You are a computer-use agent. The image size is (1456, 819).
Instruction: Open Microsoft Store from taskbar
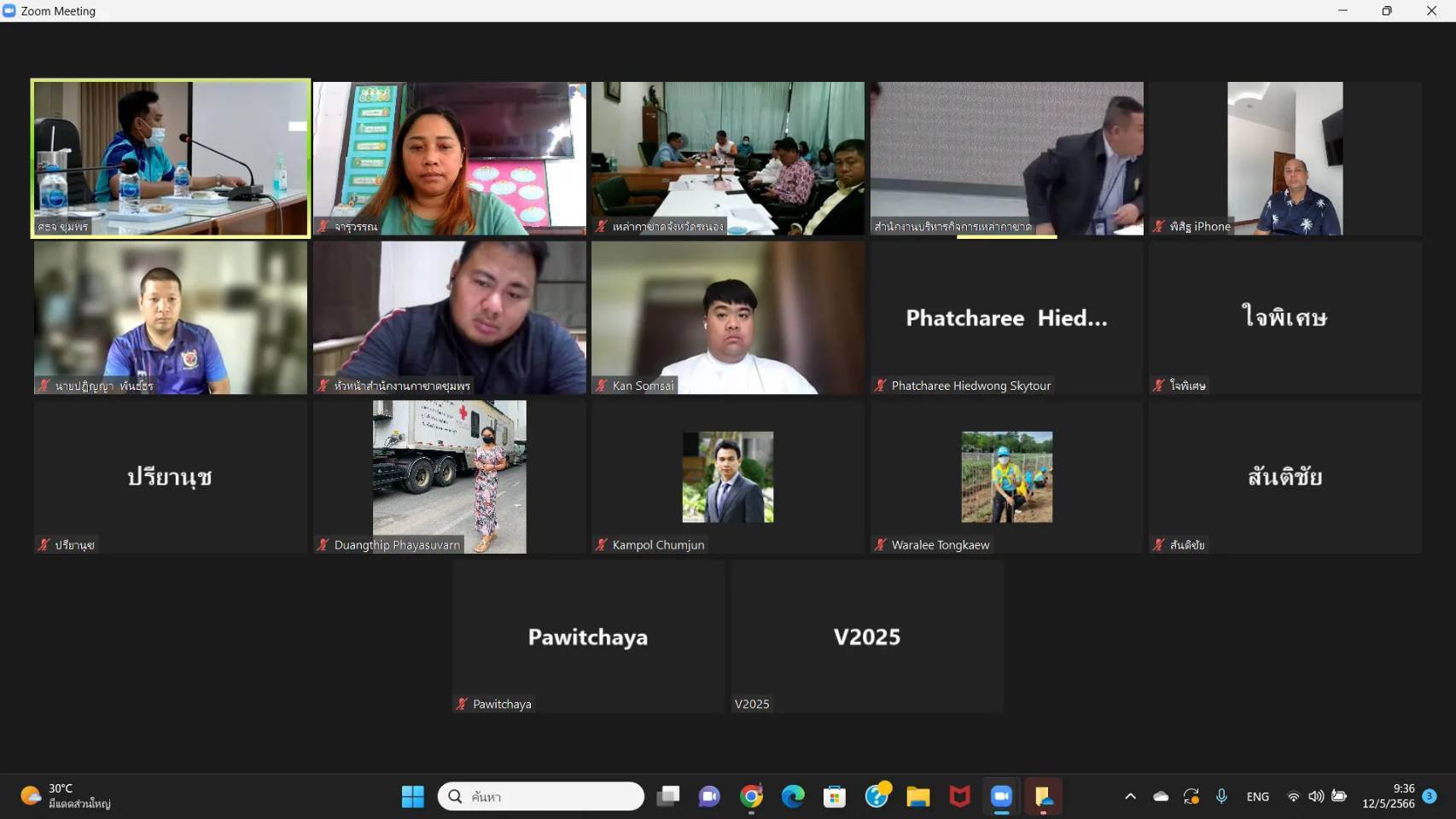pos(835,796)
